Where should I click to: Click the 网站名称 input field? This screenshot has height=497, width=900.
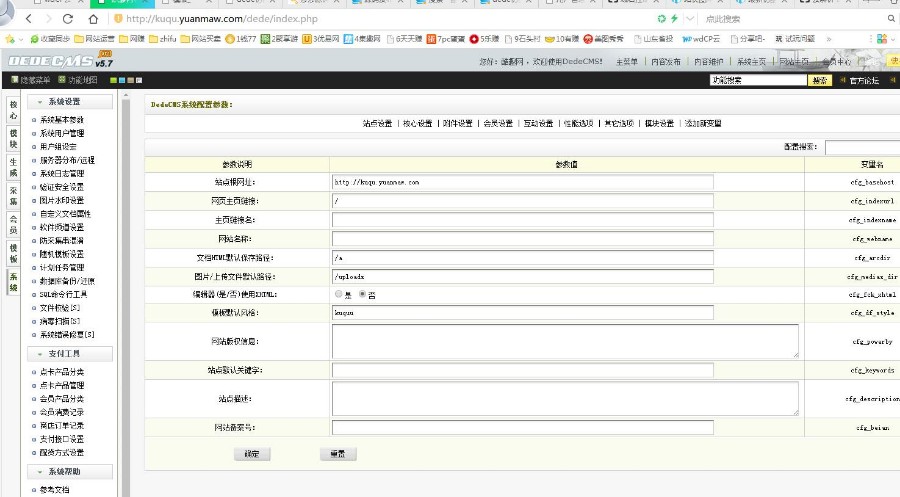click(522, 239)
